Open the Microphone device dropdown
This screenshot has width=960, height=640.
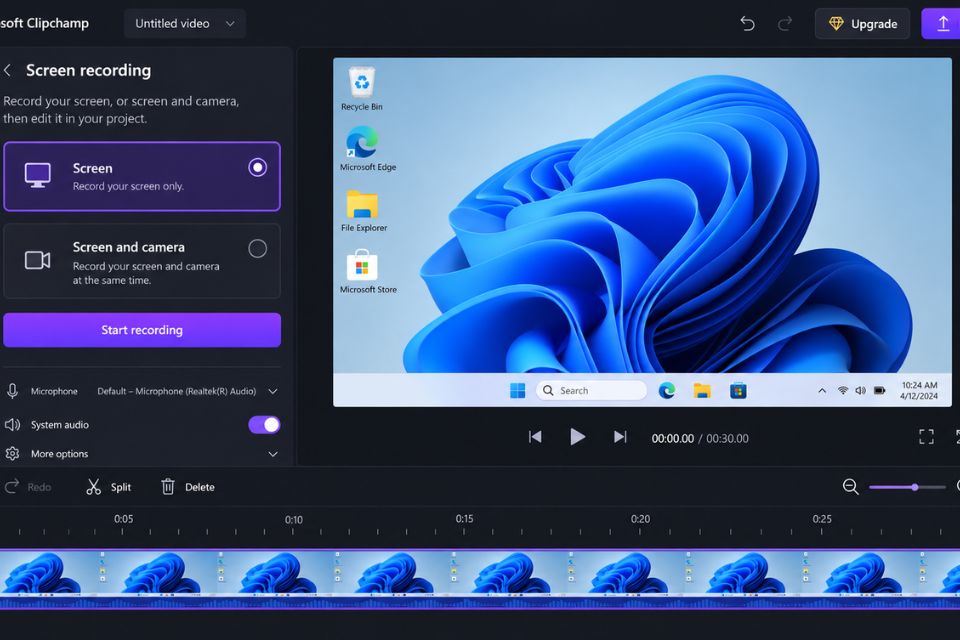[x=187, y=391]
